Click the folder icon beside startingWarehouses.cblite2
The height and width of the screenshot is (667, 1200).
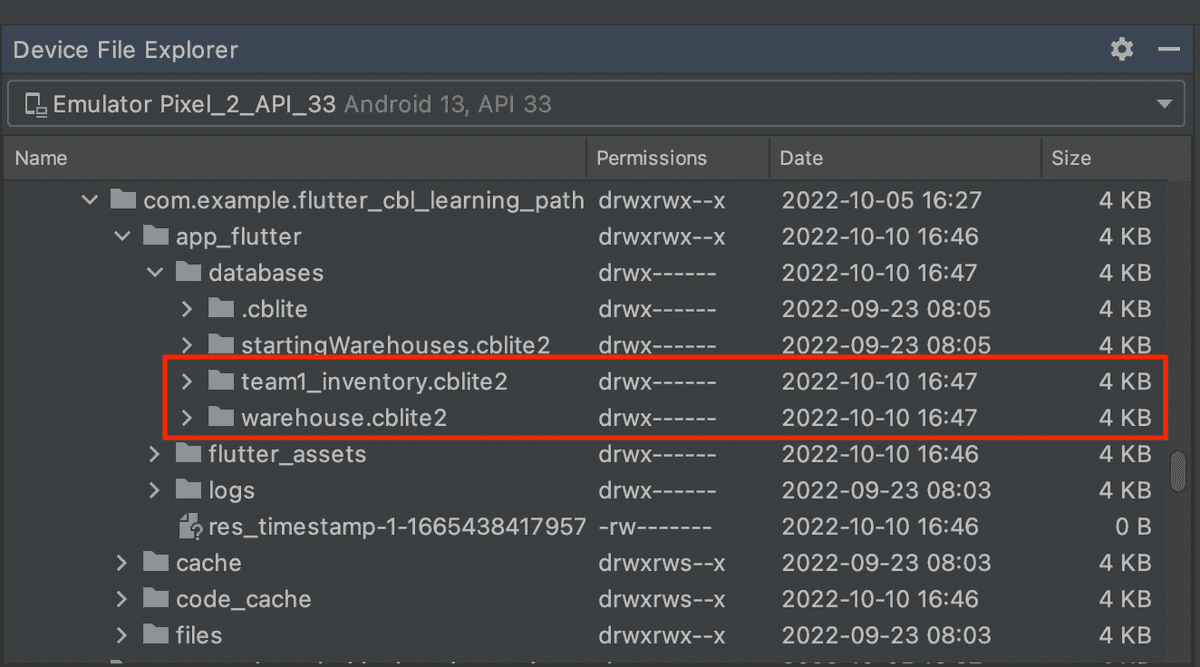(x=221, y=344)
